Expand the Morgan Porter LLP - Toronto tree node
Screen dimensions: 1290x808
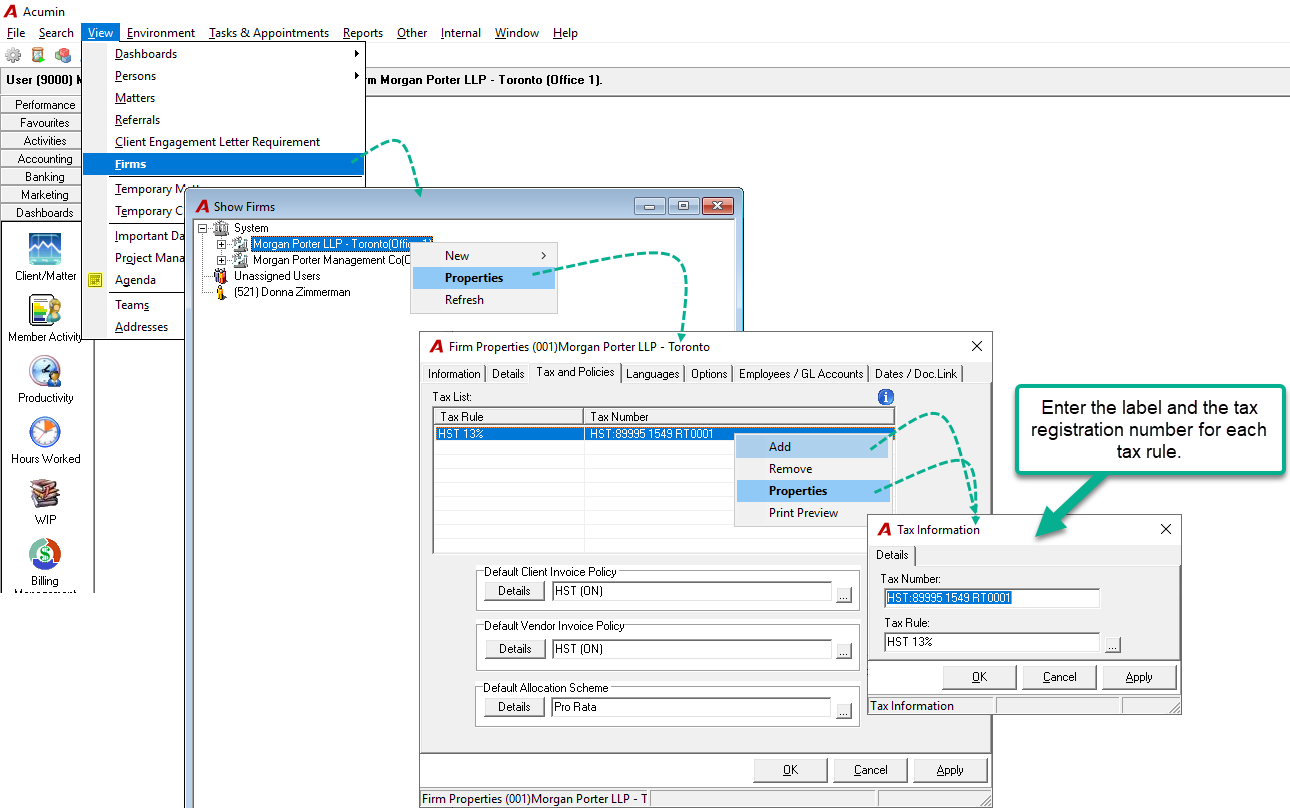click(x=222, y=244)
